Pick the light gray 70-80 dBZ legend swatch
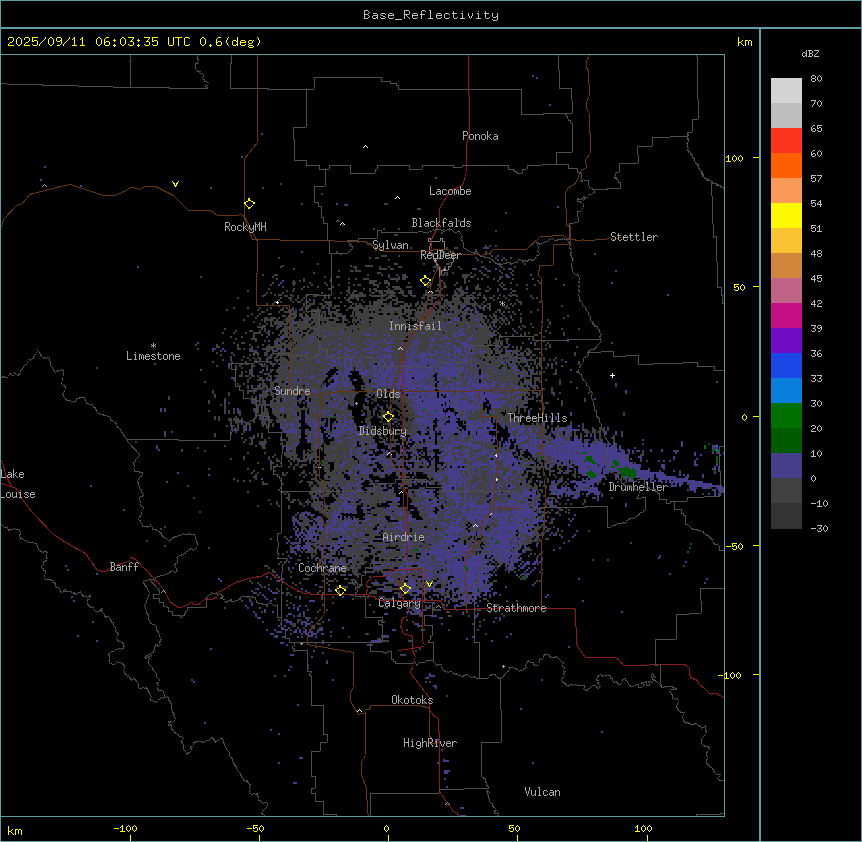The height and width of the screenshot is (842, 862). pos(786,91)
